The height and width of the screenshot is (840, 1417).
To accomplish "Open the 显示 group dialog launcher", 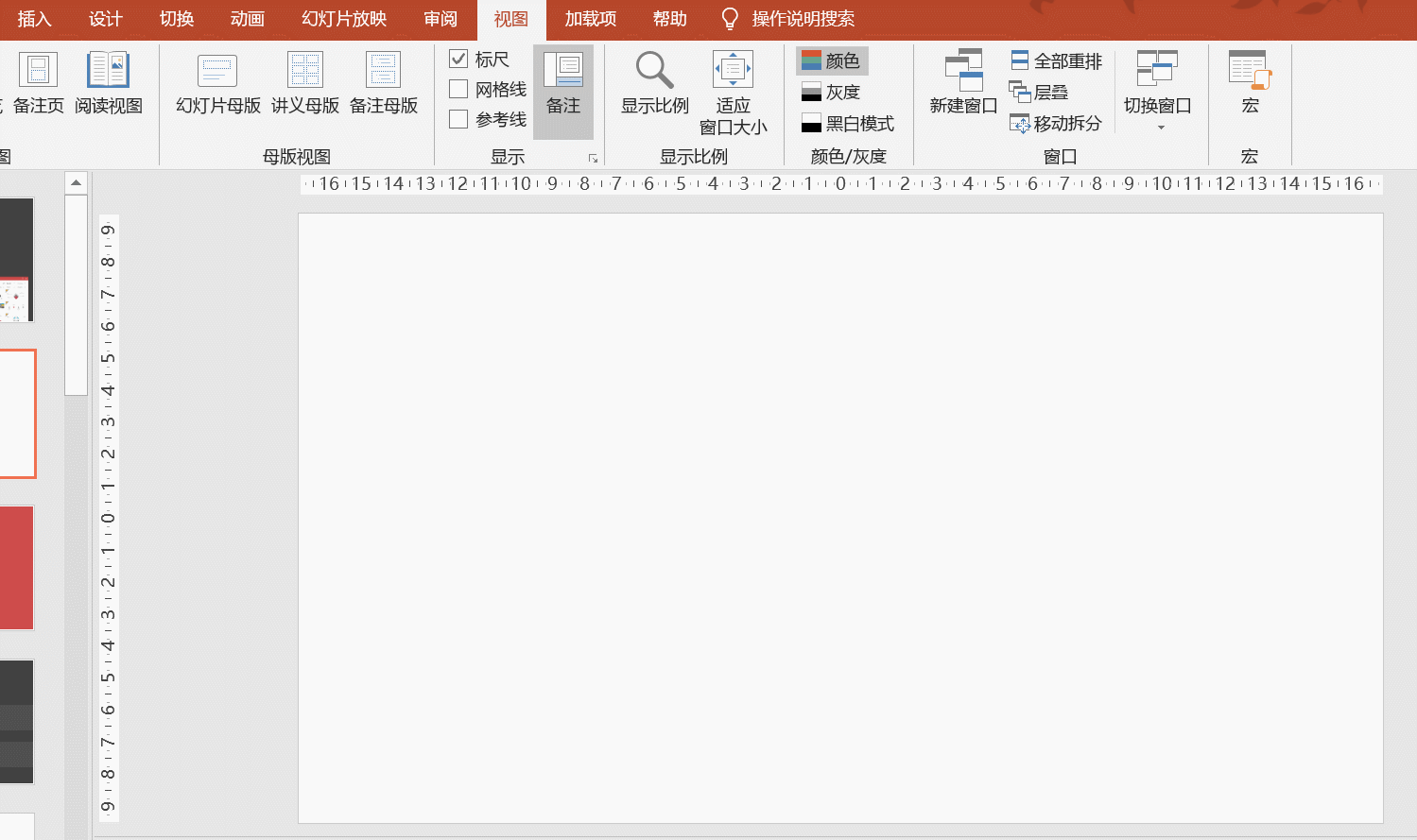I will tap(593, 158).
